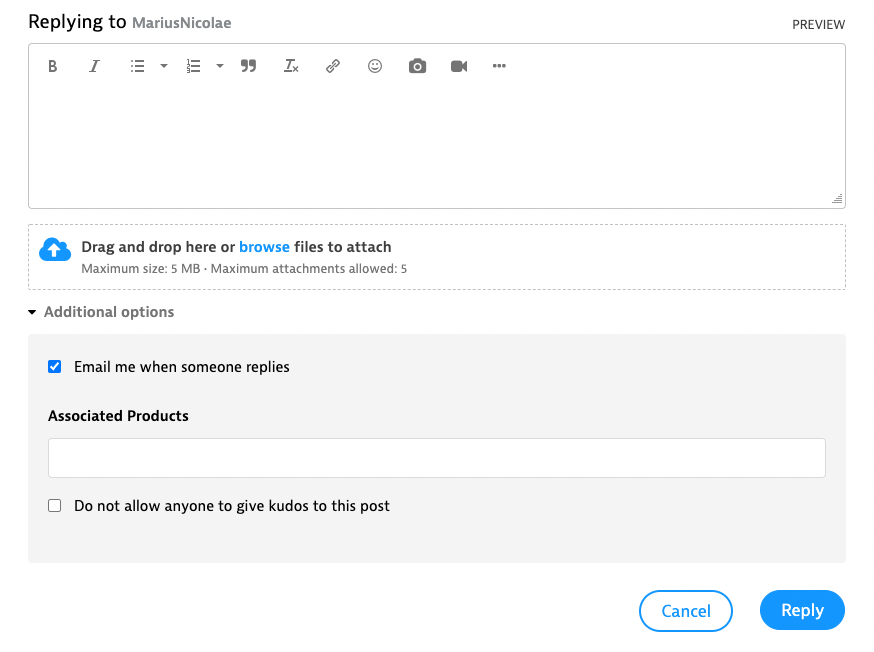Insert a numbered list
874x652 pixels.
pos(194,66)
